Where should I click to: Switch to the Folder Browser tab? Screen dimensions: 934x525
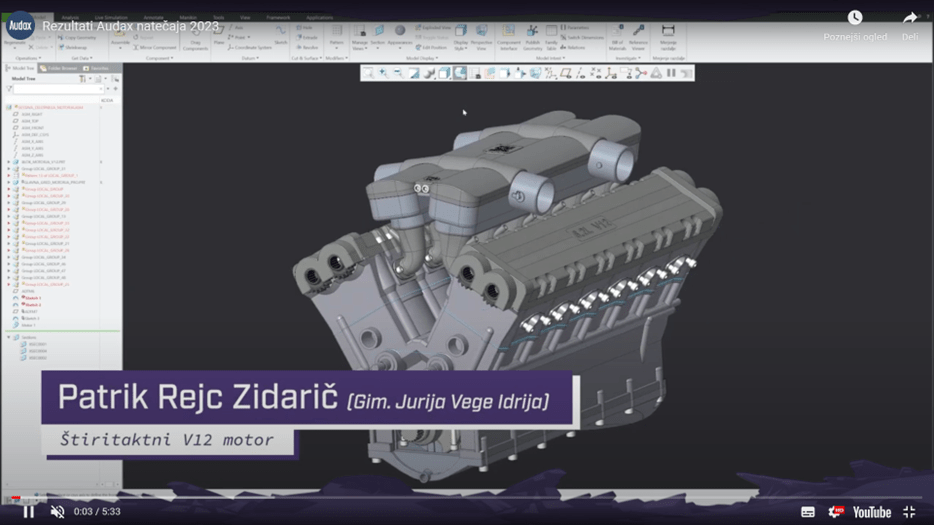click(59, 69)
